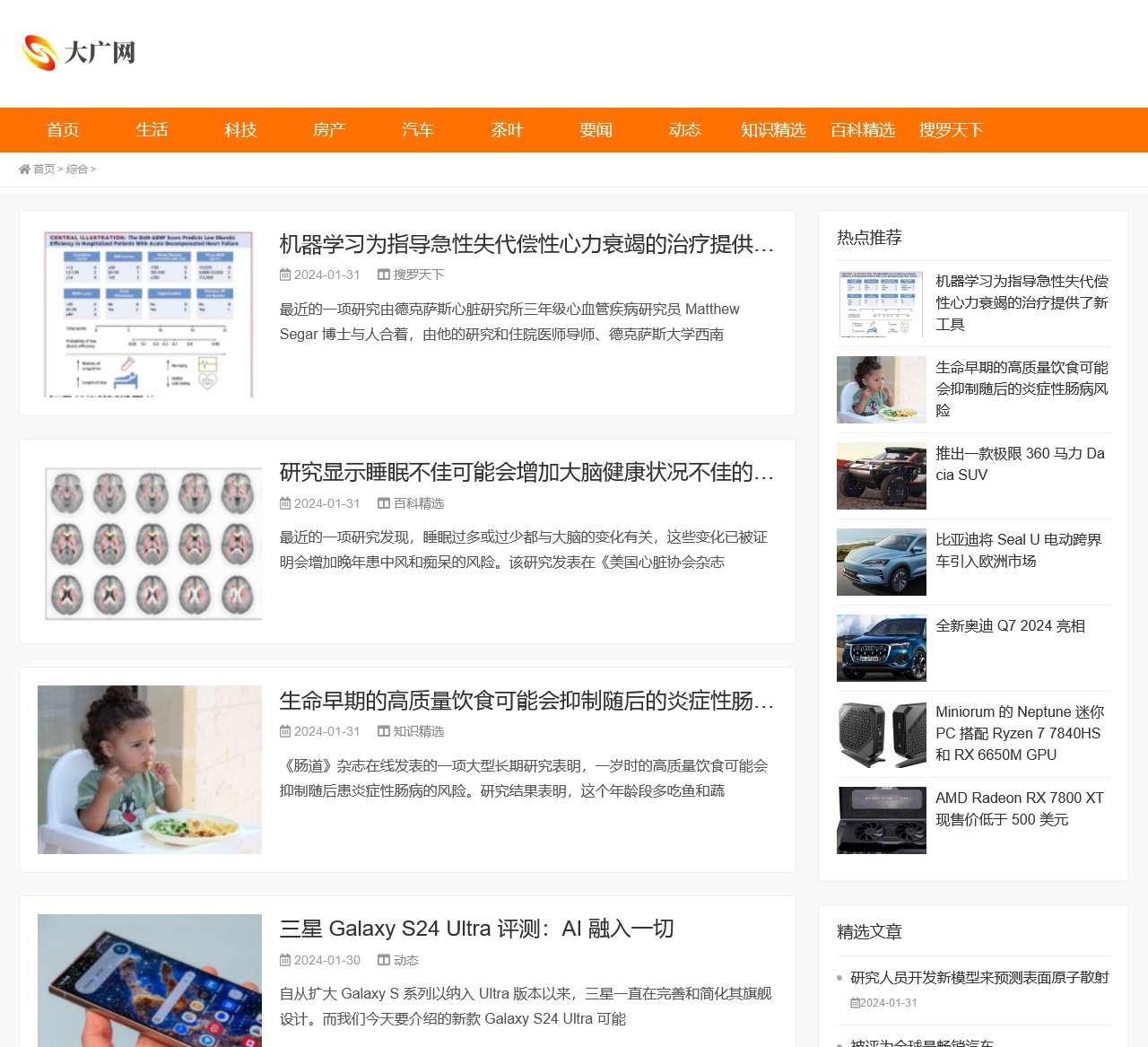This screenshot has width=1148, height=1047.
Task: Open sidebar toddler eating thumbnail
Action: 882,390
